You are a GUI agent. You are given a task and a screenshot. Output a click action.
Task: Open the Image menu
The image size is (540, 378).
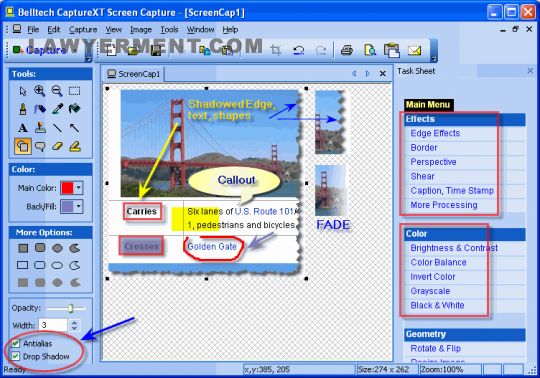(141, 30)
